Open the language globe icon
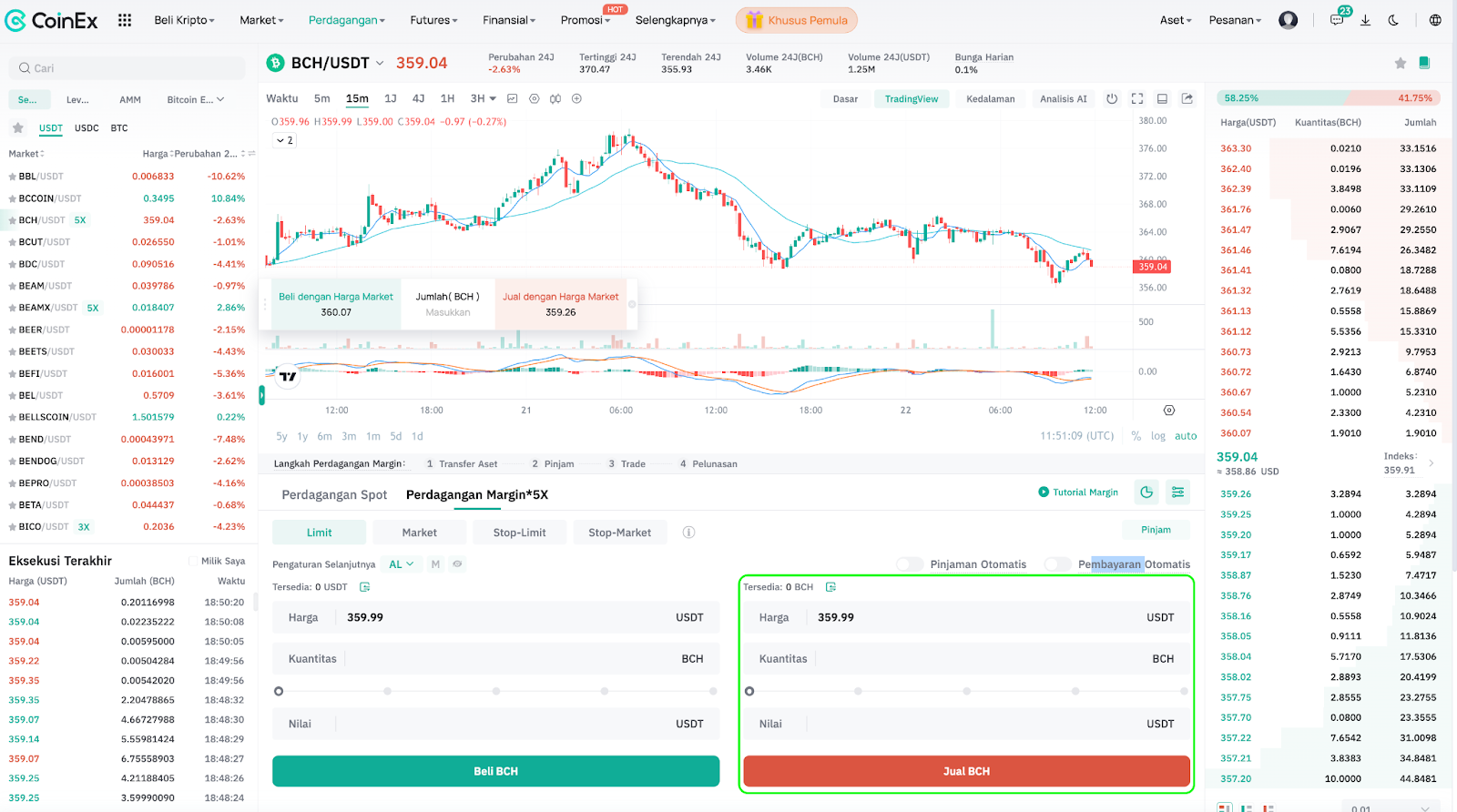 click(x=1435, y=20)
